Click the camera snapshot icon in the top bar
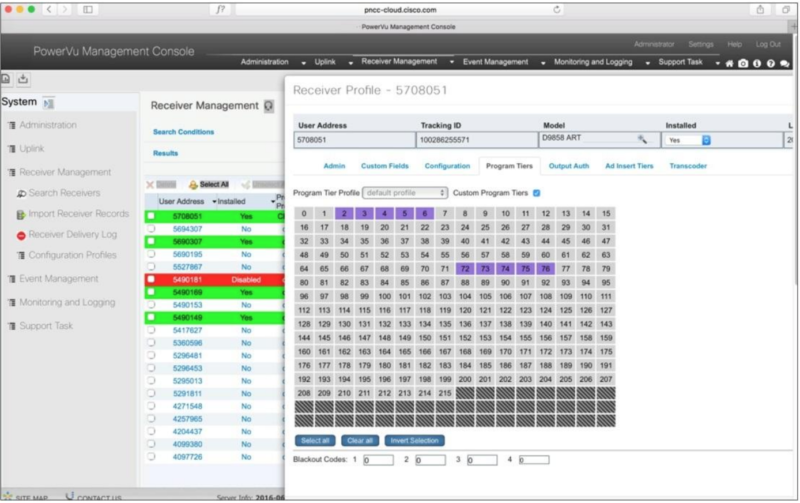 743,63
